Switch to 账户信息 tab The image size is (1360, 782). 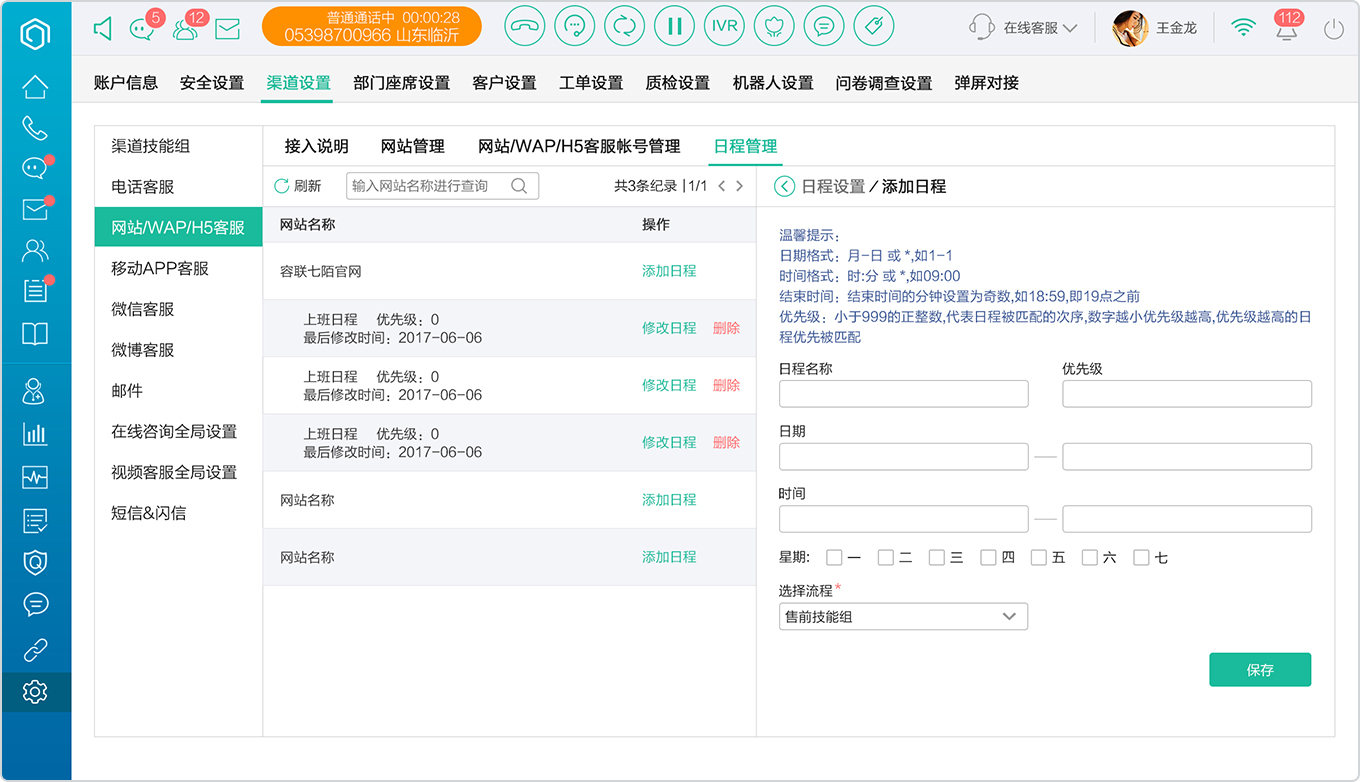(126, 83)
